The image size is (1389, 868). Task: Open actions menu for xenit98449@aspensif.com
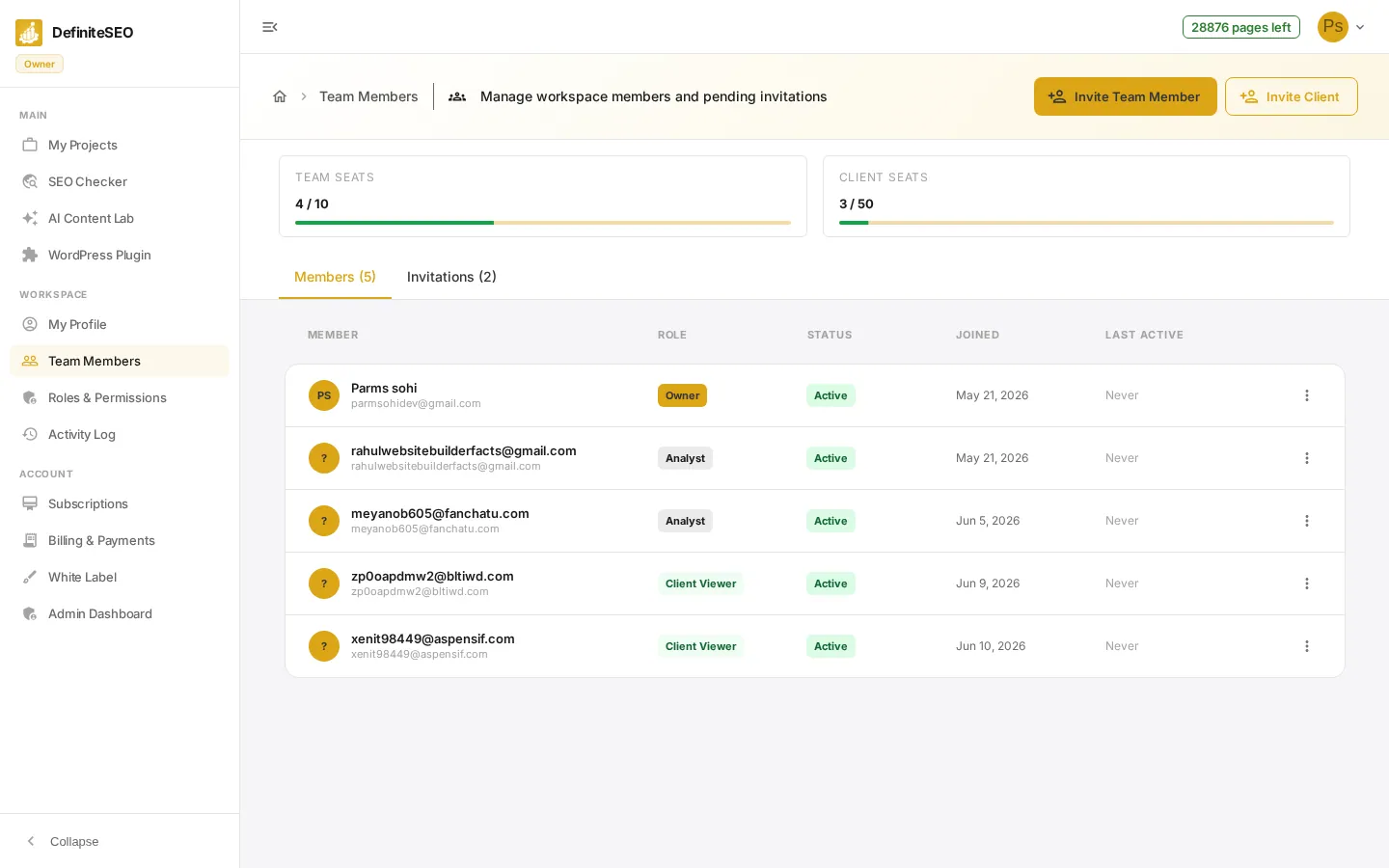(1307, 646)
